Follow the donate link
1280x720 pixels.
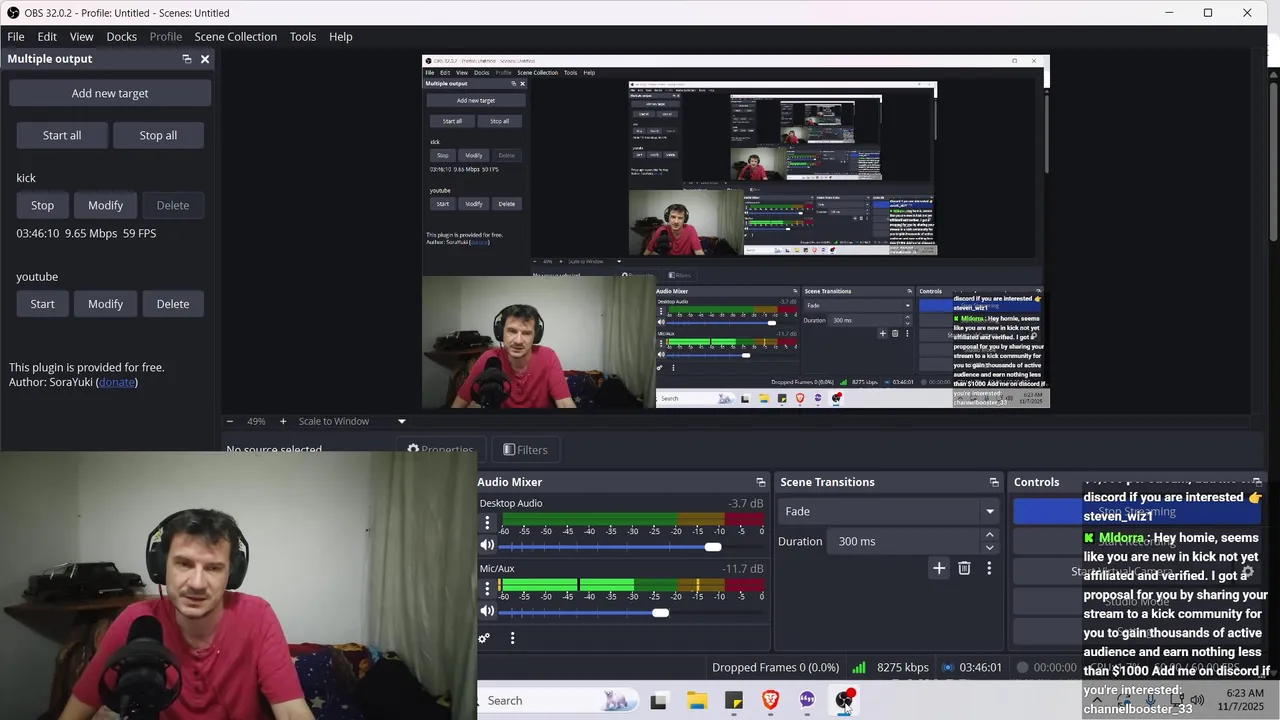tap(117, 382)
